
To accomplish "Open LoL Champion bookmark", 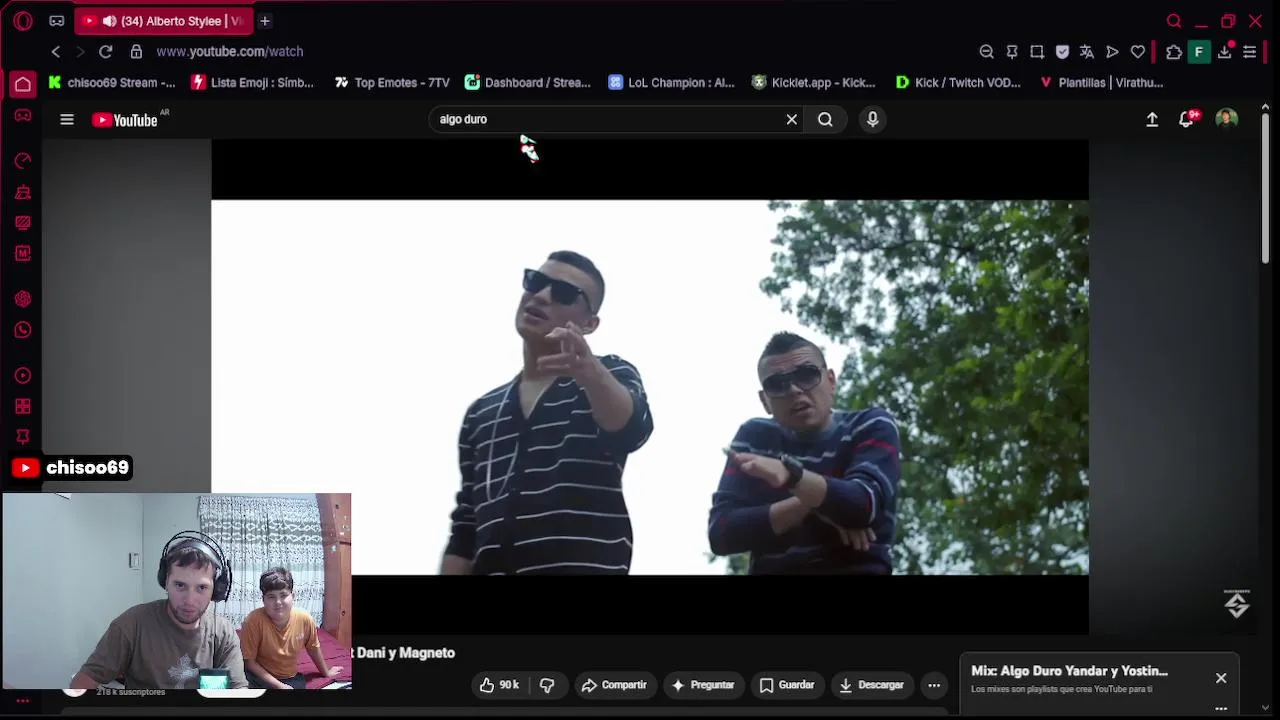I will pos(672,83).
